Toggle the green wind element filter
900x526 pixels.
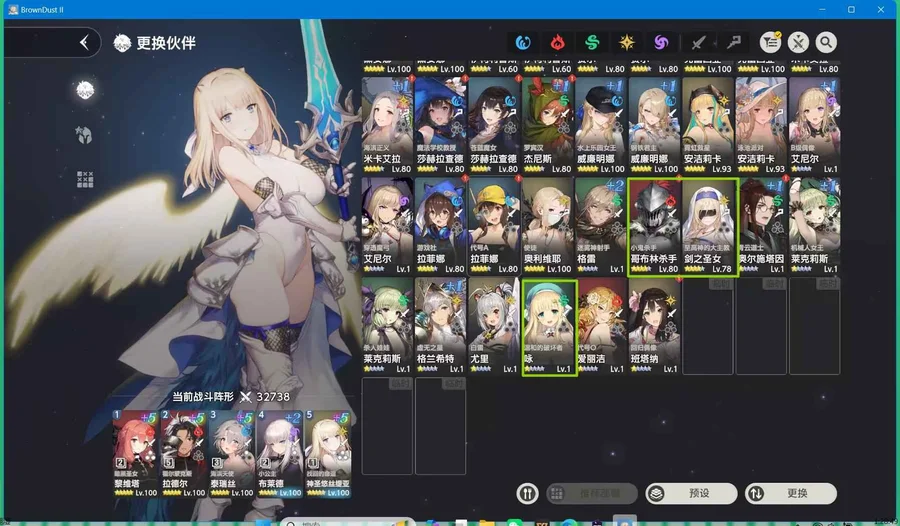click(591, 42)
